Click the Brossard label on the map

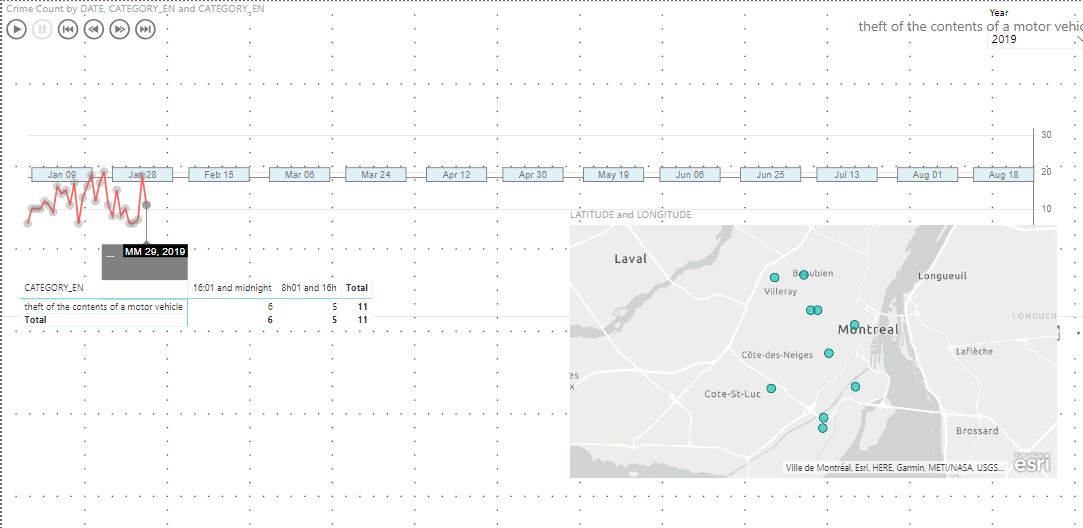977,431
